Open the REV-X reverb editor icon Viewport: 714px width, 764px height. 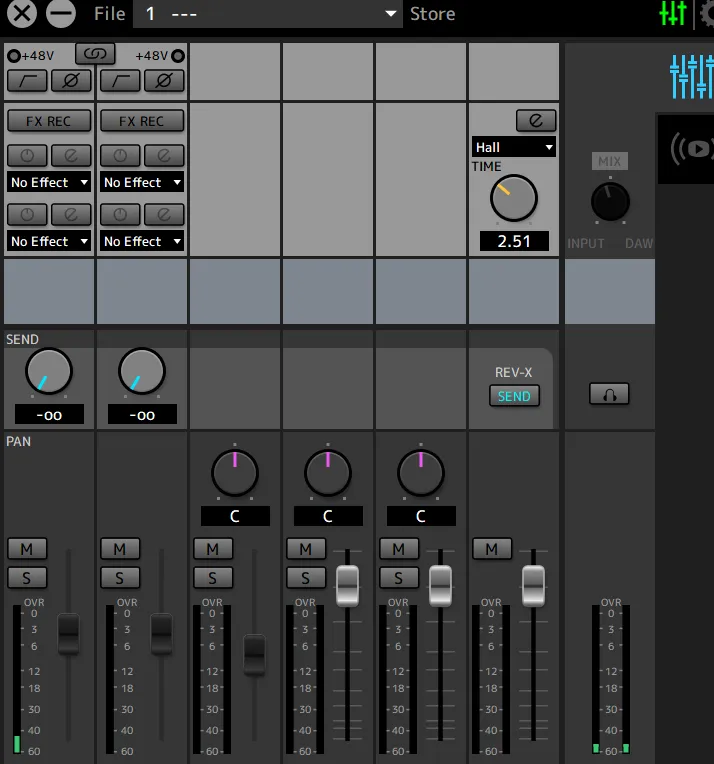536,121
